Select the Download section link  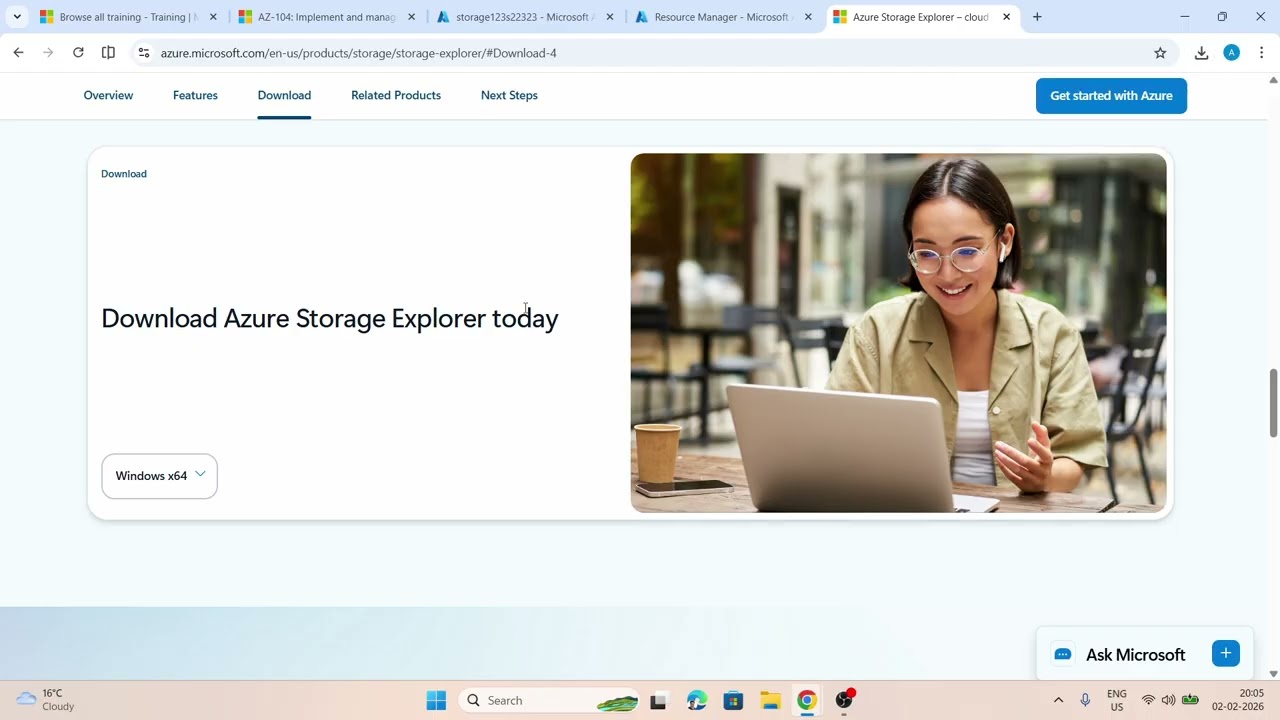[x=284, y=95]
